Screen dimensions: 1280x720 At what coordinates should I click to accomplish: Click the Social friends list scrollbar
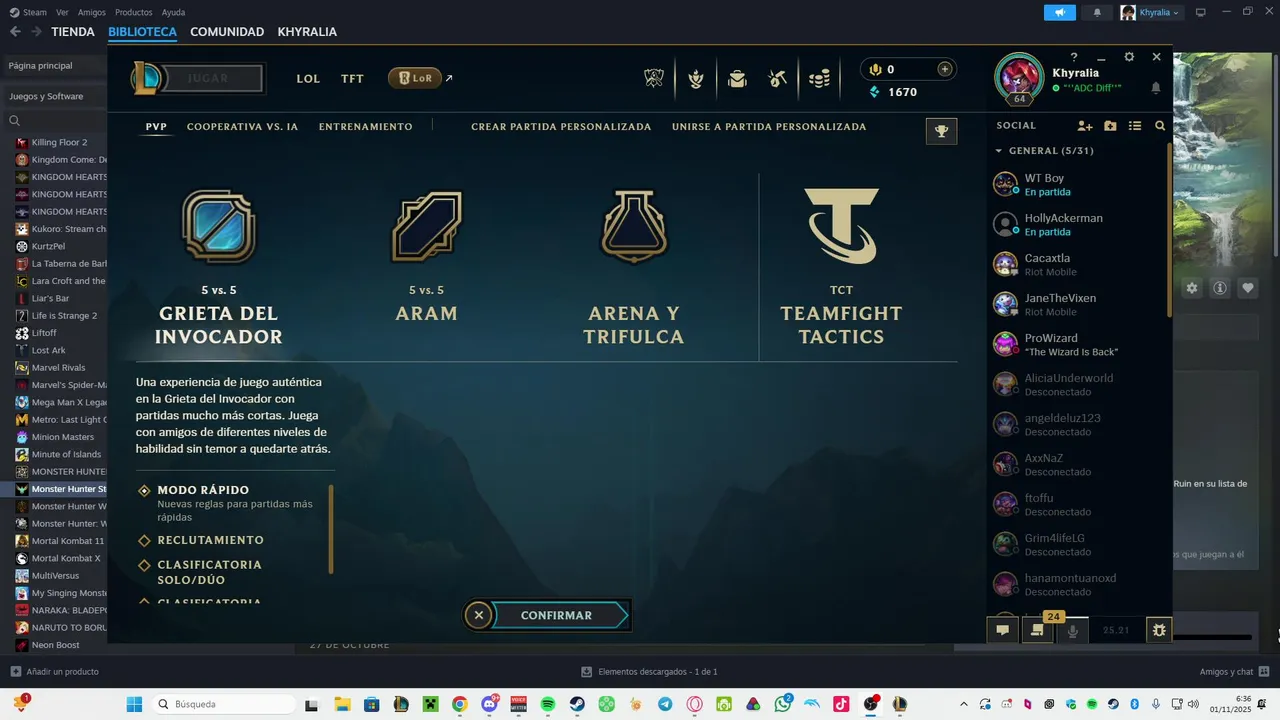[1170, 230]
